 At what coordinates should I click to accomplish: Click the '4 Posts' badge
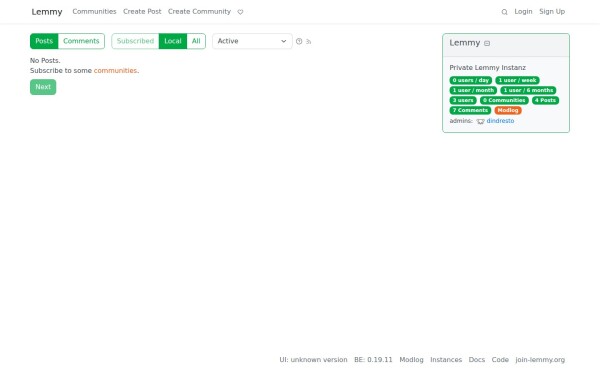(545, 100)
